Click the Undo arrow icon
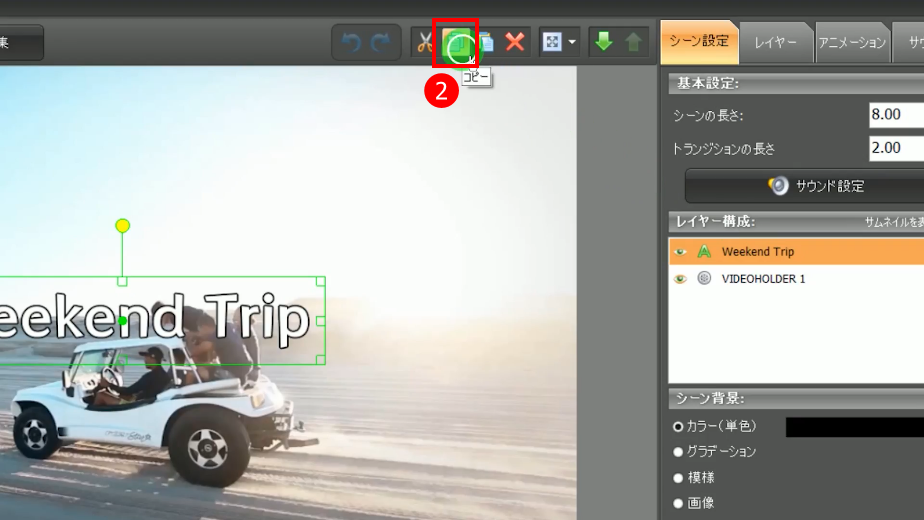This screenshot has height=520, width=924. tap(351, 42)
